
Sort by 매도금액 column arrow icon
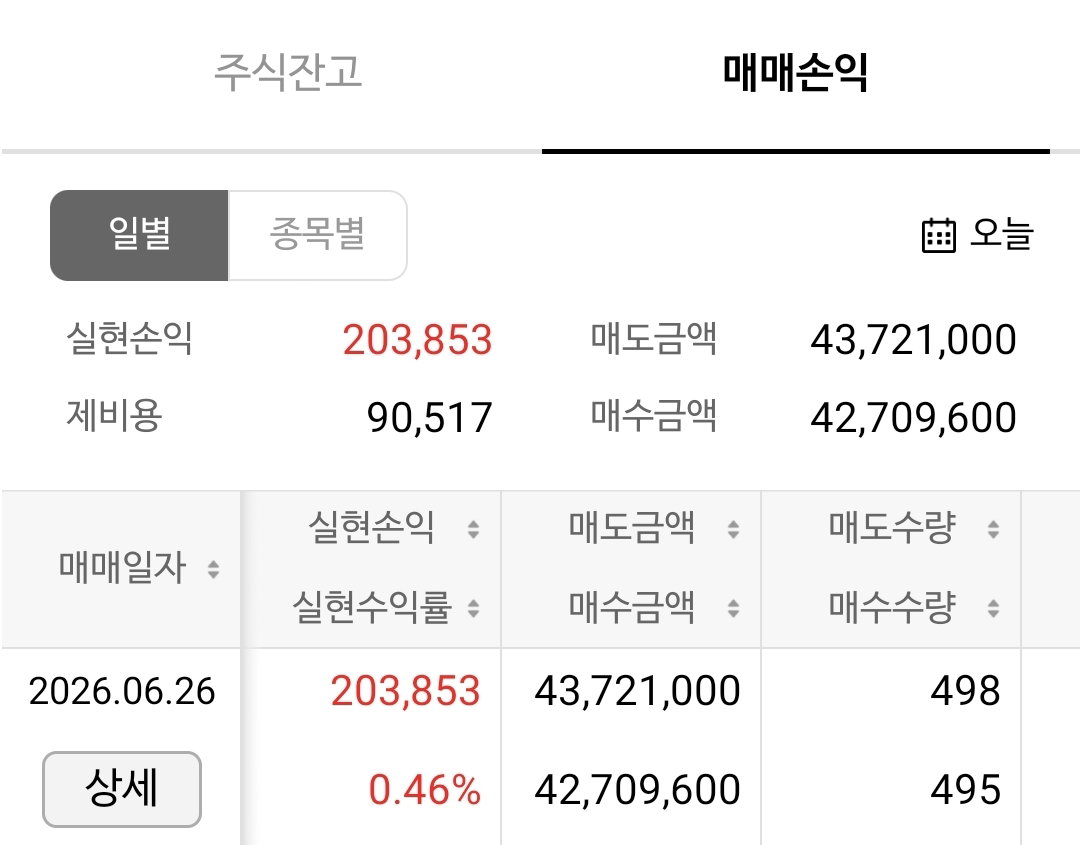point(734,529)
